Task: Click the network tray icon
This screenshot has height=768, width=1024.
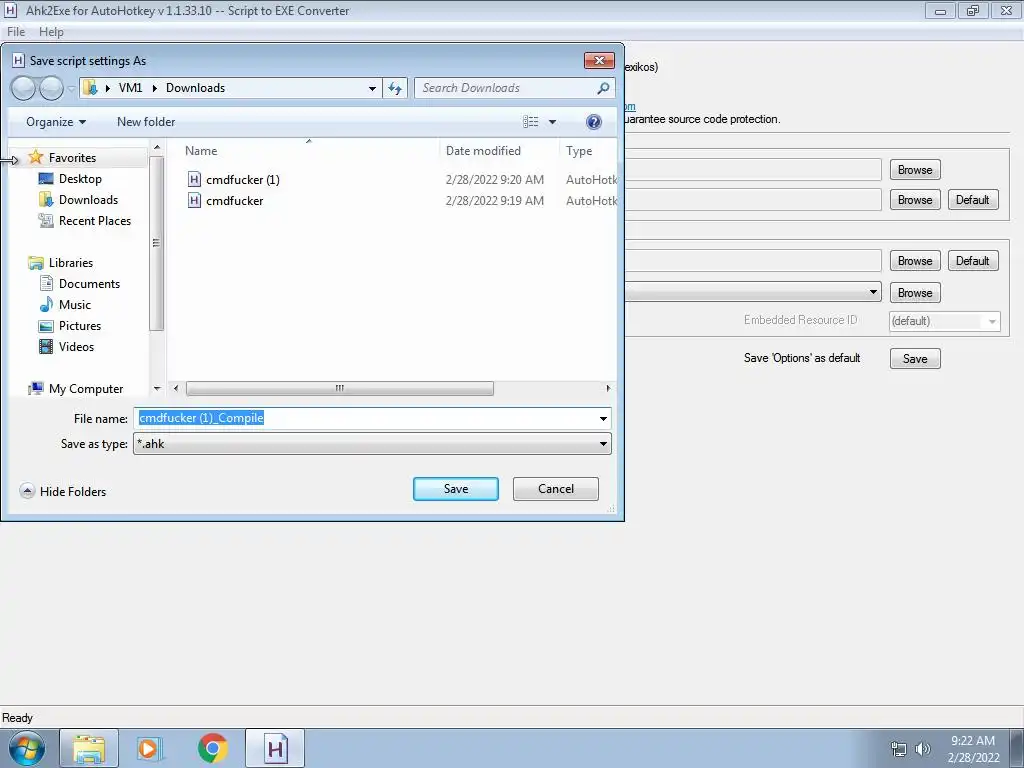Action: point(899,749)
